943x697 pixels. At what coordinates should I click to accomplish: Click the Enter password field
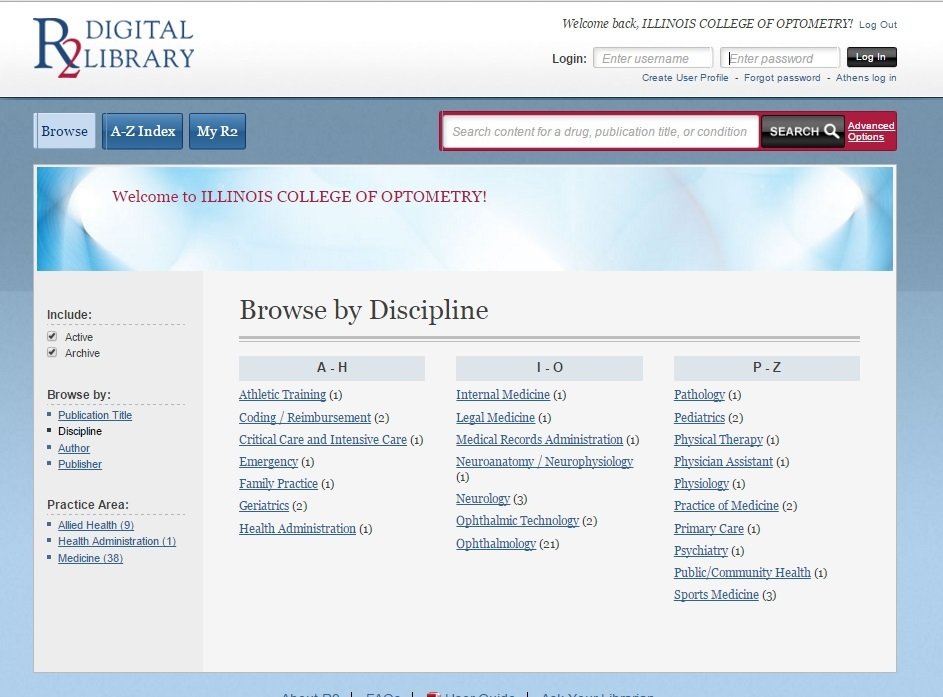(780, 58)
